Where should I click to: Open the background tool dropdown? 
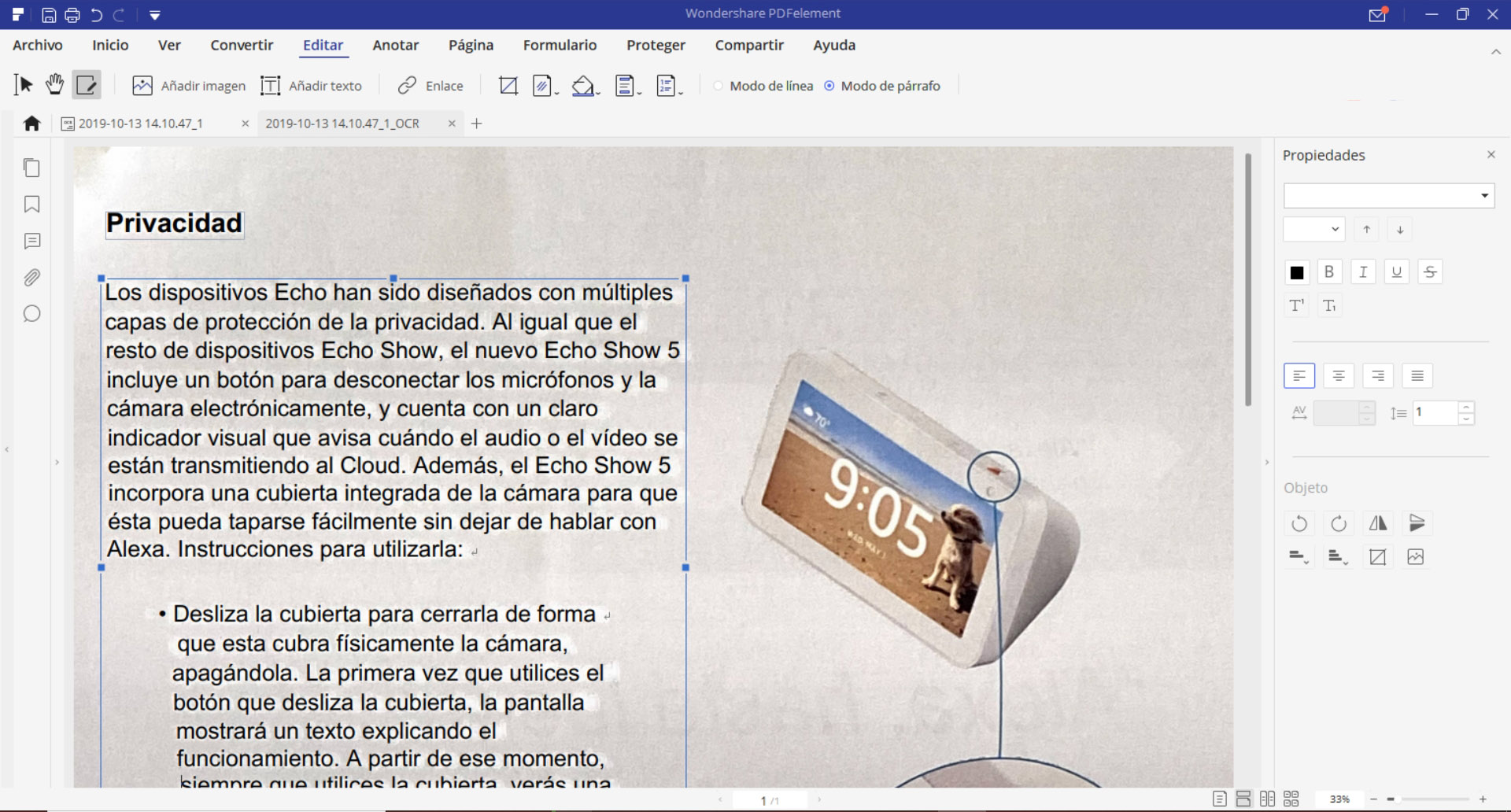[586, 86]
